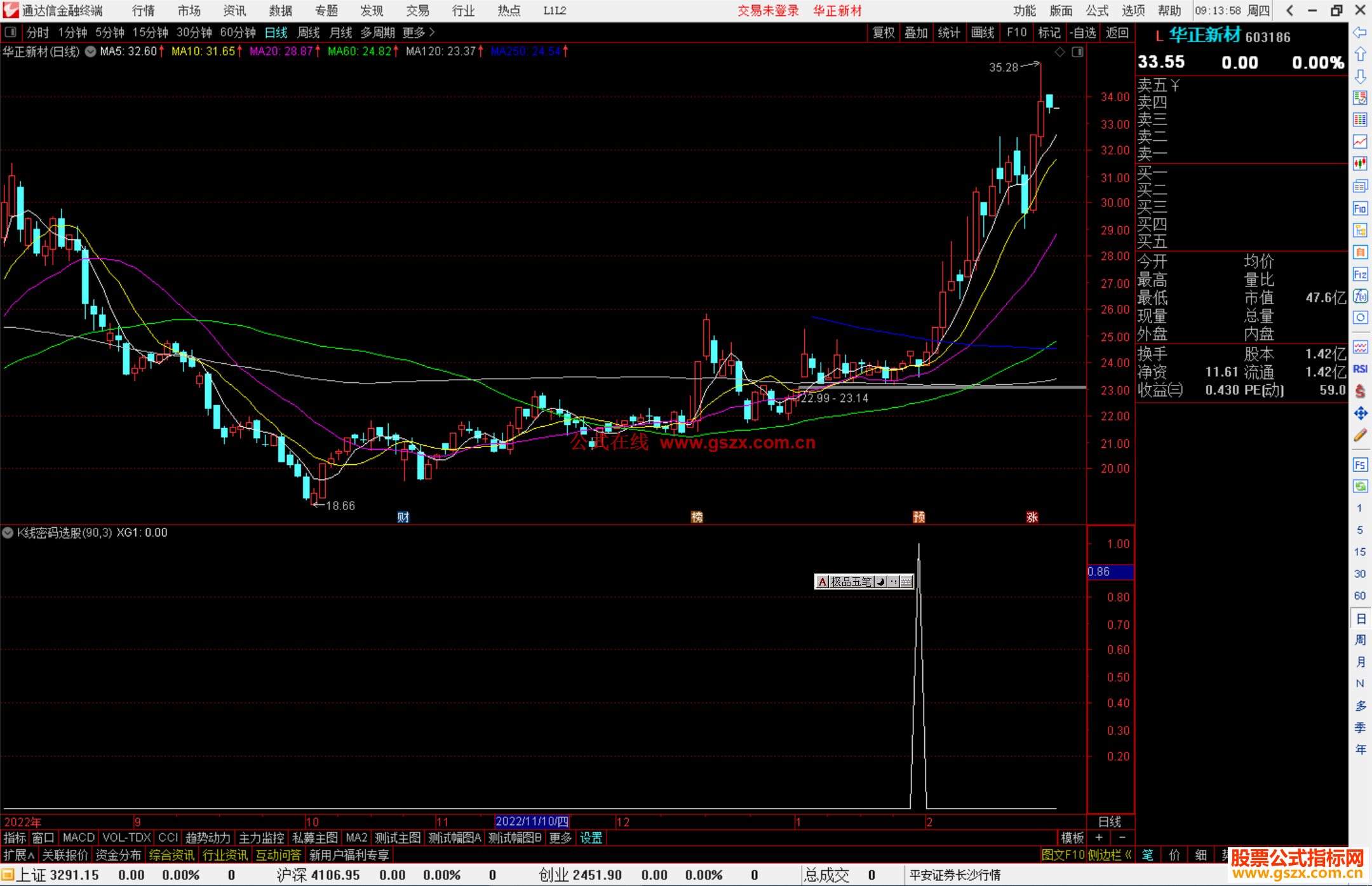The image size is (1372, 886).
Task: Click the 0.86 blue value marker on axis
Action: pyautogui.click(x=1109, y=572)
